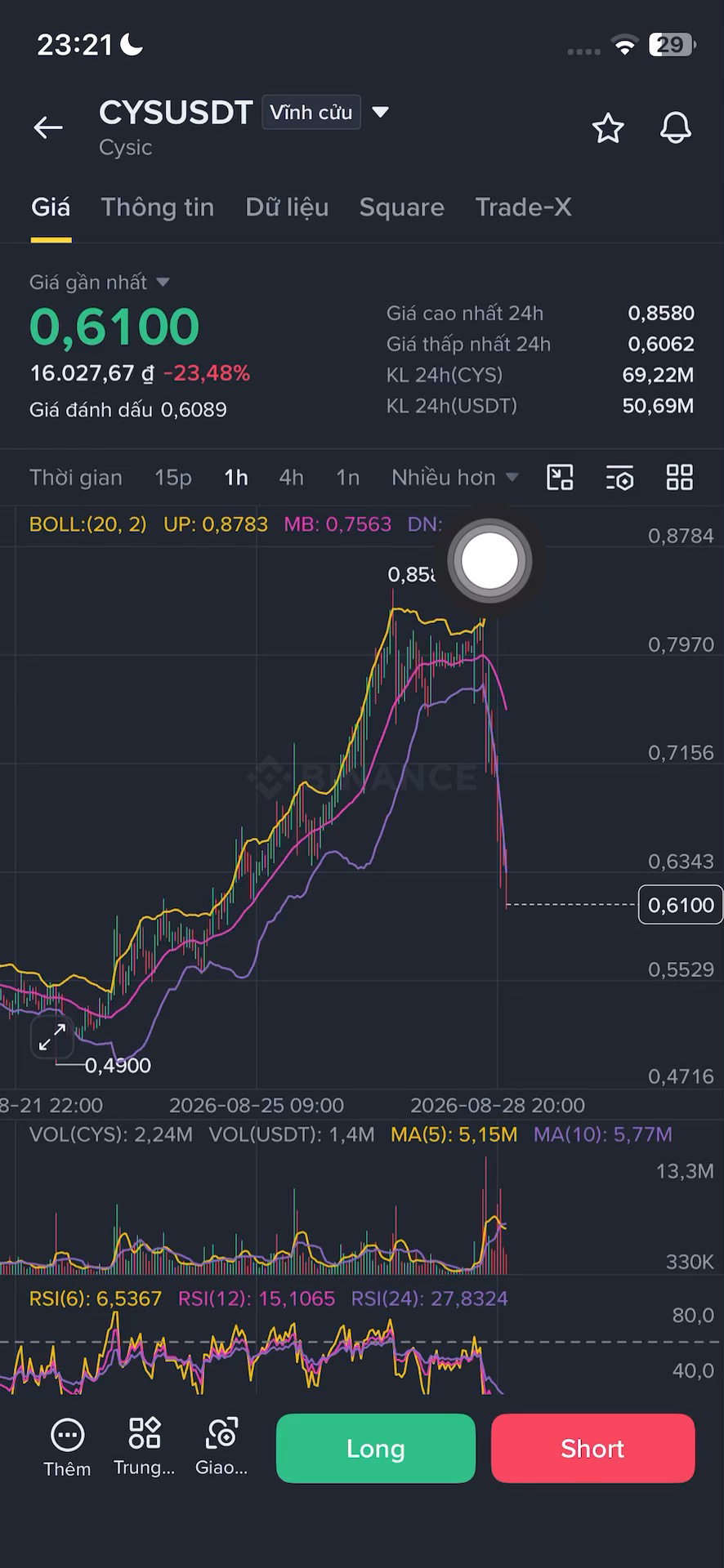The width and height of the screenshot is (724, 1568).
Task: Switch to the Thông tin tab
Action: [158, 207]
